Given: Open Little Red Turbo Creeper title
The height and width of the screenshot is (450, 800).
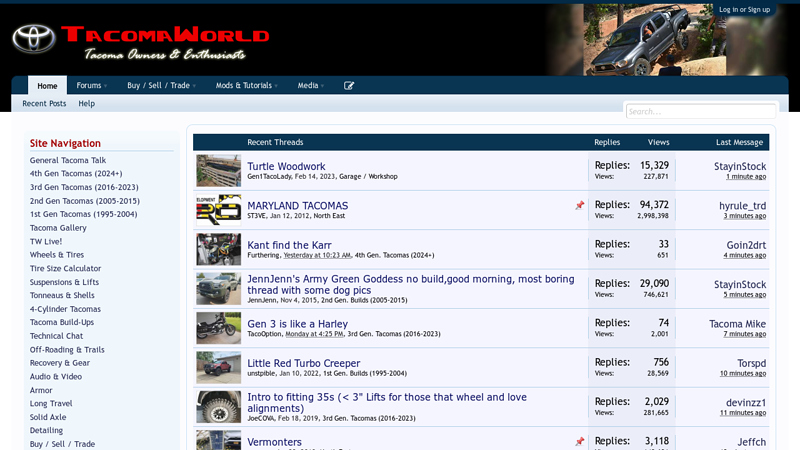Looking at the screenshot, I should pyautogui.click(x=304, y=363).
